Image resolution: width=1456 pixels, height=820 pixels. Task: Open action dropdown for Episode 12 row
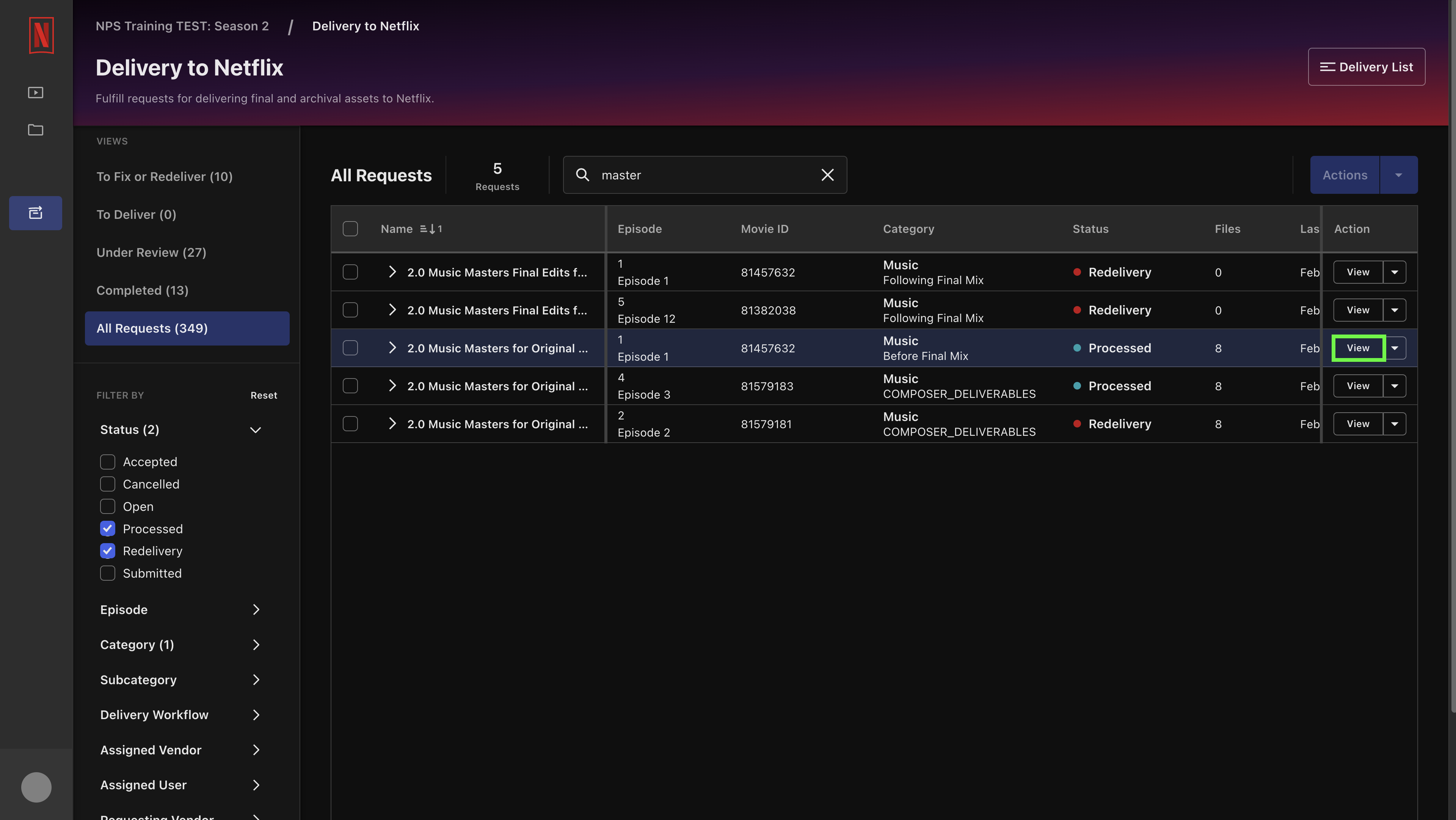1395,310
